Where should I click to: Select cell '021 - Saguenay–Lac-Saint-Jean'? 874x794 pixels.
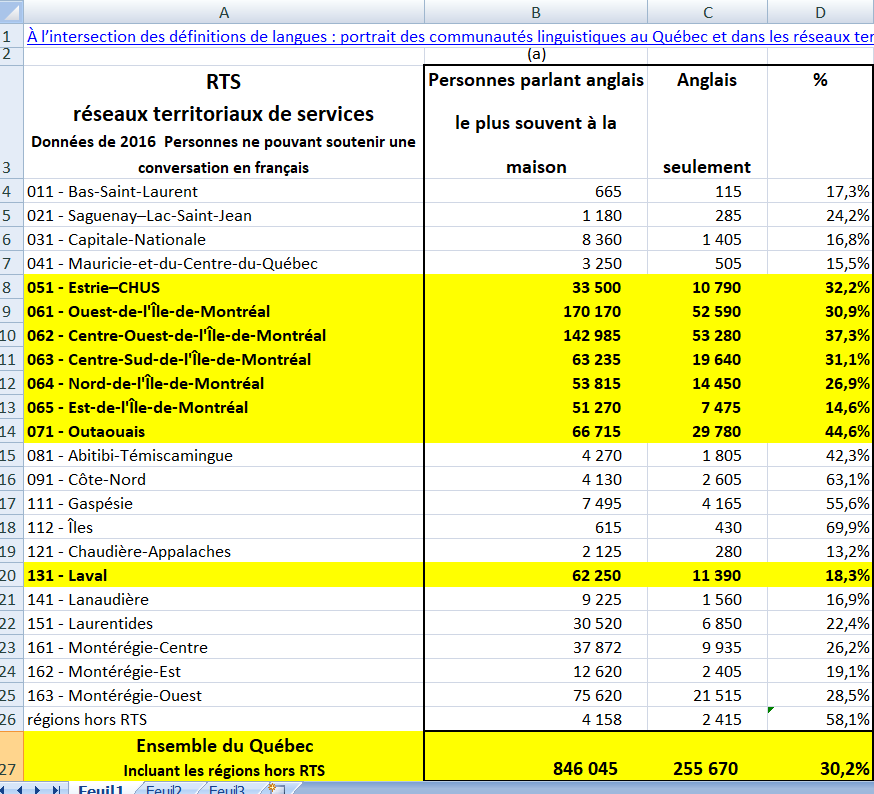(224, 215)
